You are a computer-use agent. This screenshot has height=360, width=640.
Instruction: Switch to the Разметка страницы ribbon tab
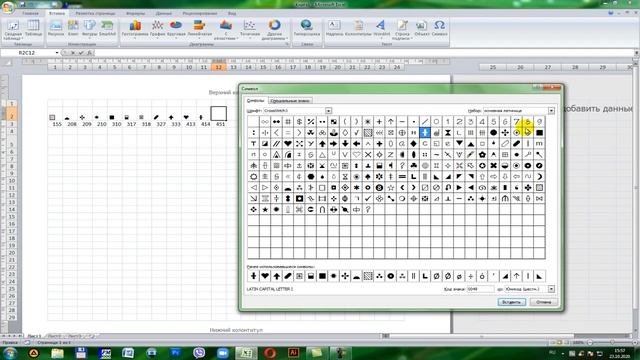pos(95,13)
